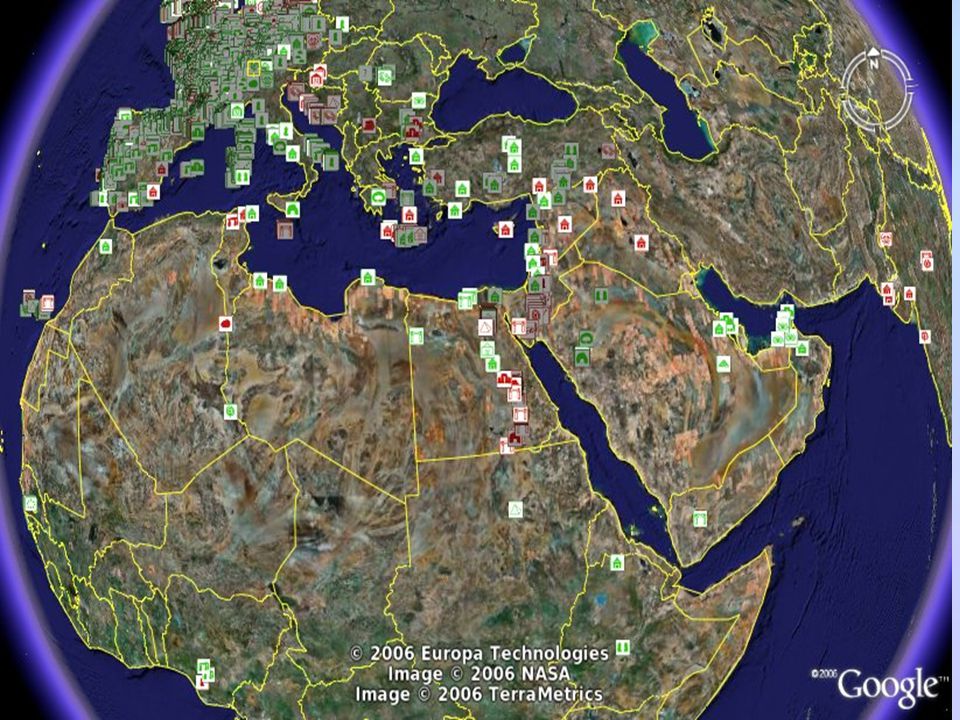Click the green house in the northern Aegean
This screenshot has height=720, width=960.
click(416, 156)
